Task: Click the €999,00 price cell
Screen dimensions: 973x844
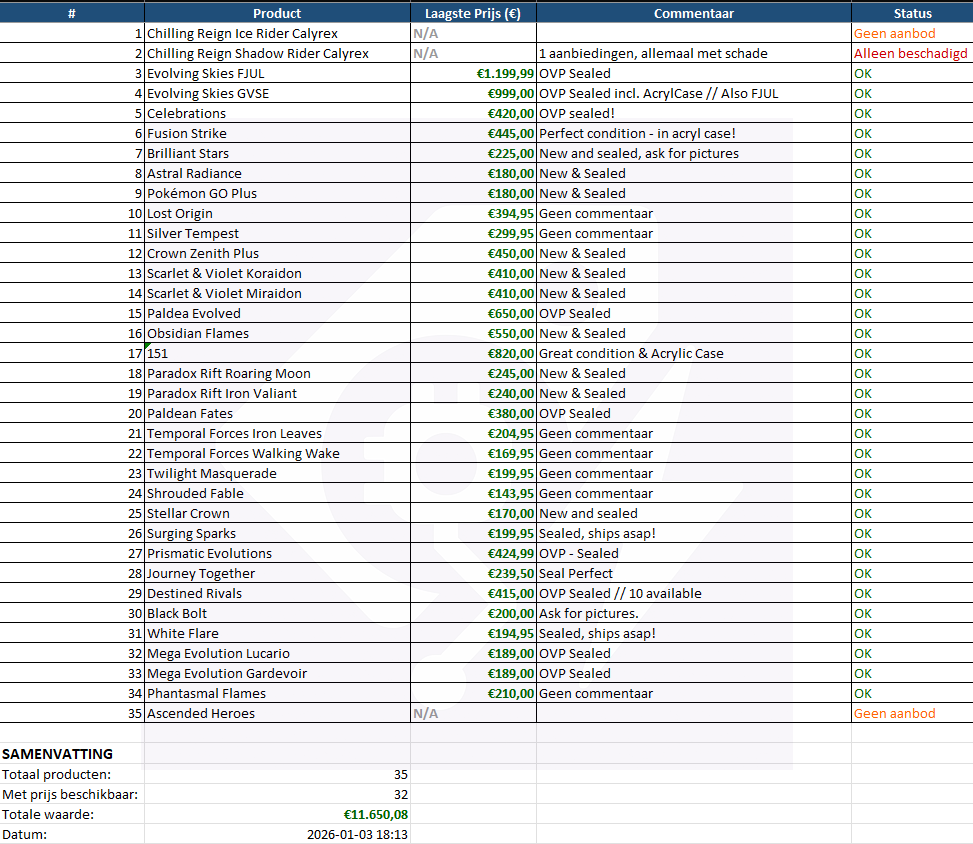Action: [x=473, y=93]
